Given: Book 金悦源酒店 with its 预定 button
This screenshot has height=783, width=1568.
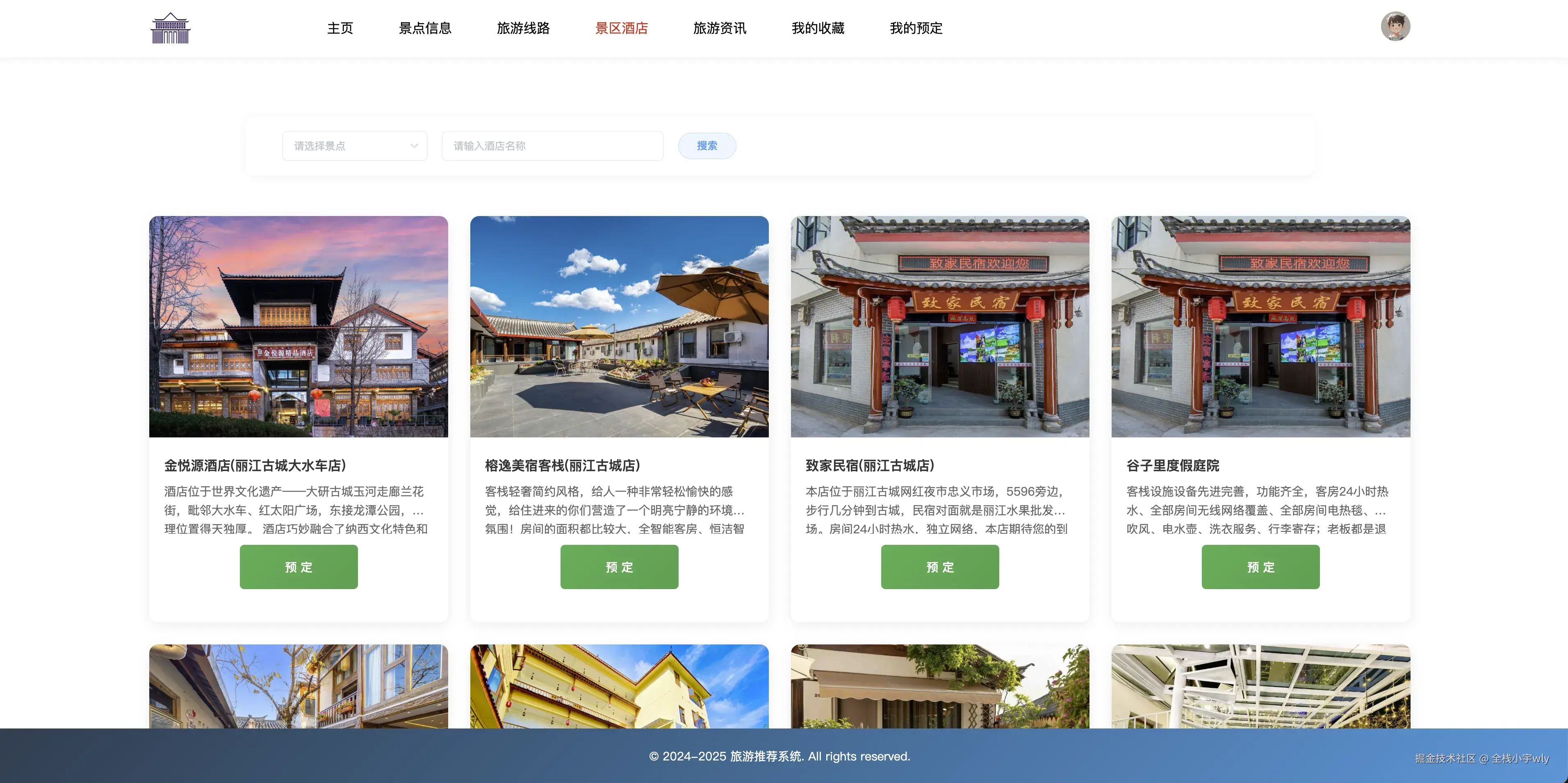Looking at the screenshot, I should tap(298, 567).
